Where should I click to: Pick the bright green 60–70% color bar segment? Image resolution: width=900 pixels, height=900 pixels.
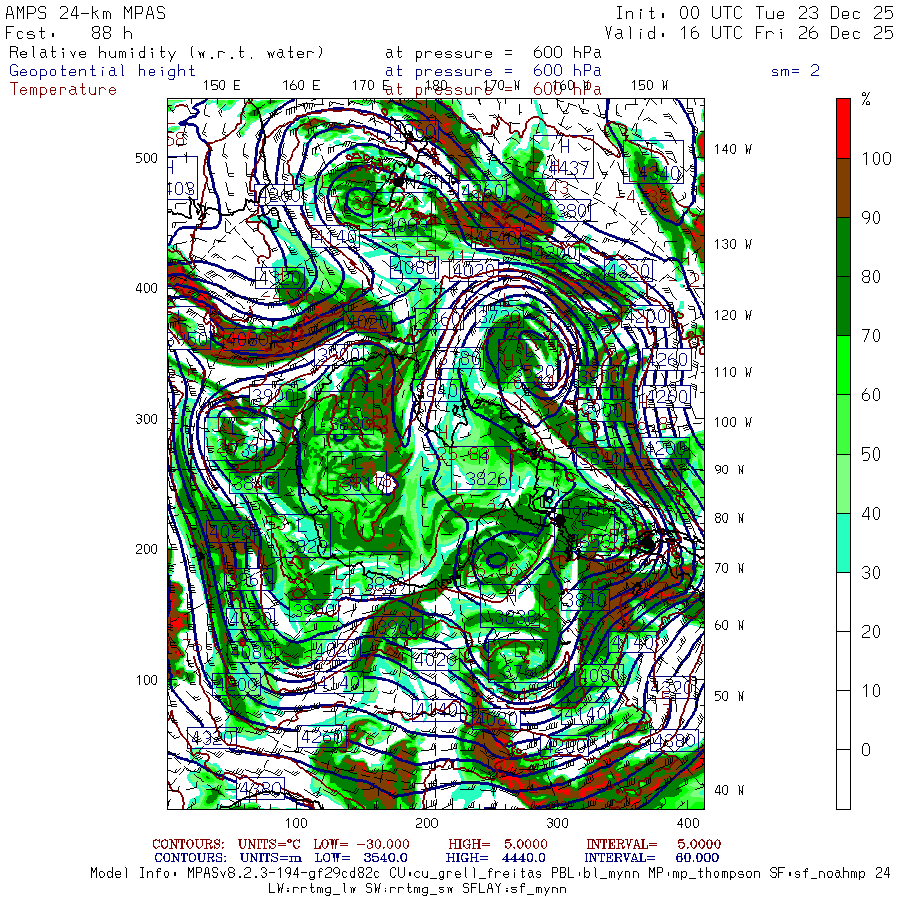point(843,365)
